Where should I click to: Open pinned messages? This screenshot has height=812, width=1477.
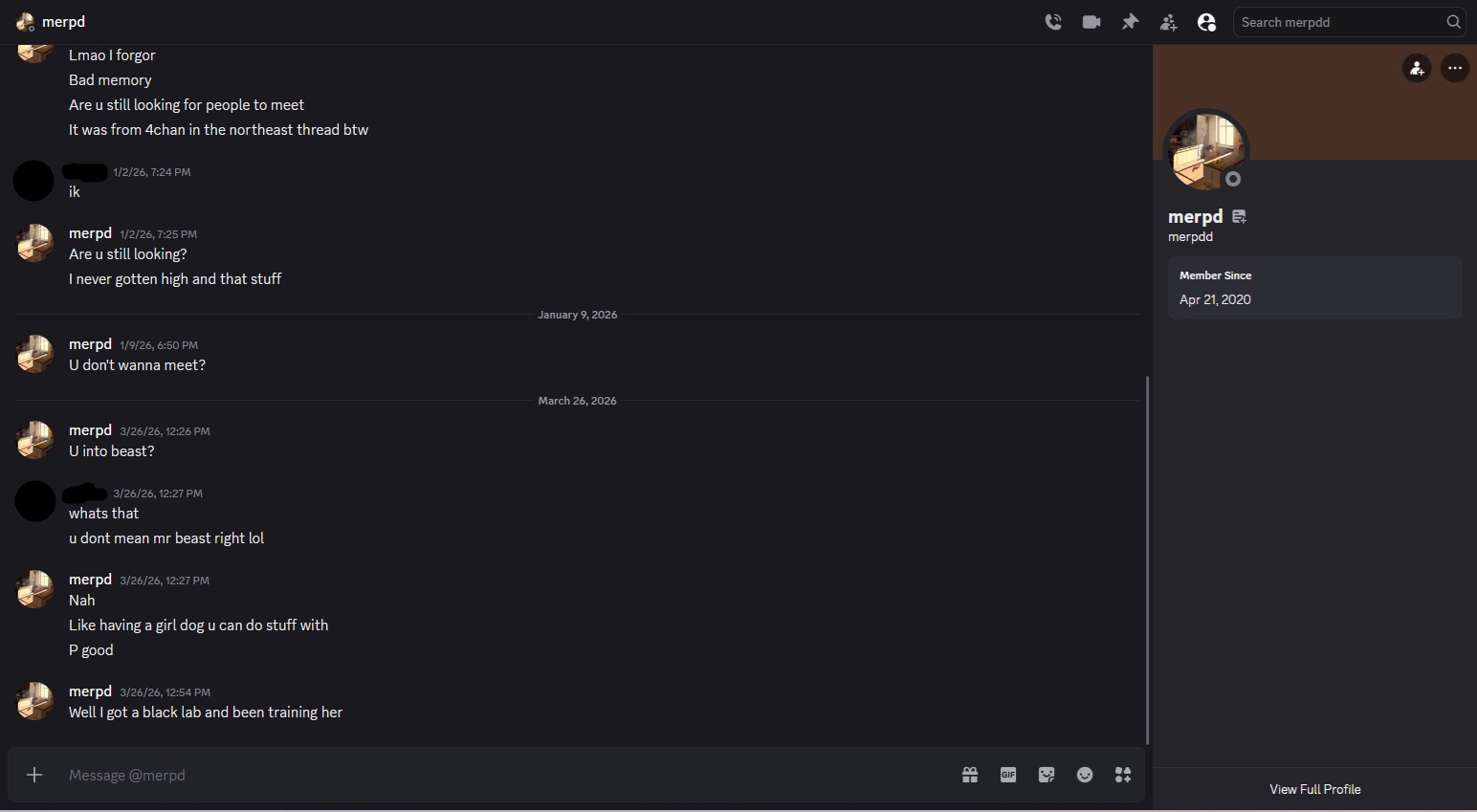coord(1131,22)
